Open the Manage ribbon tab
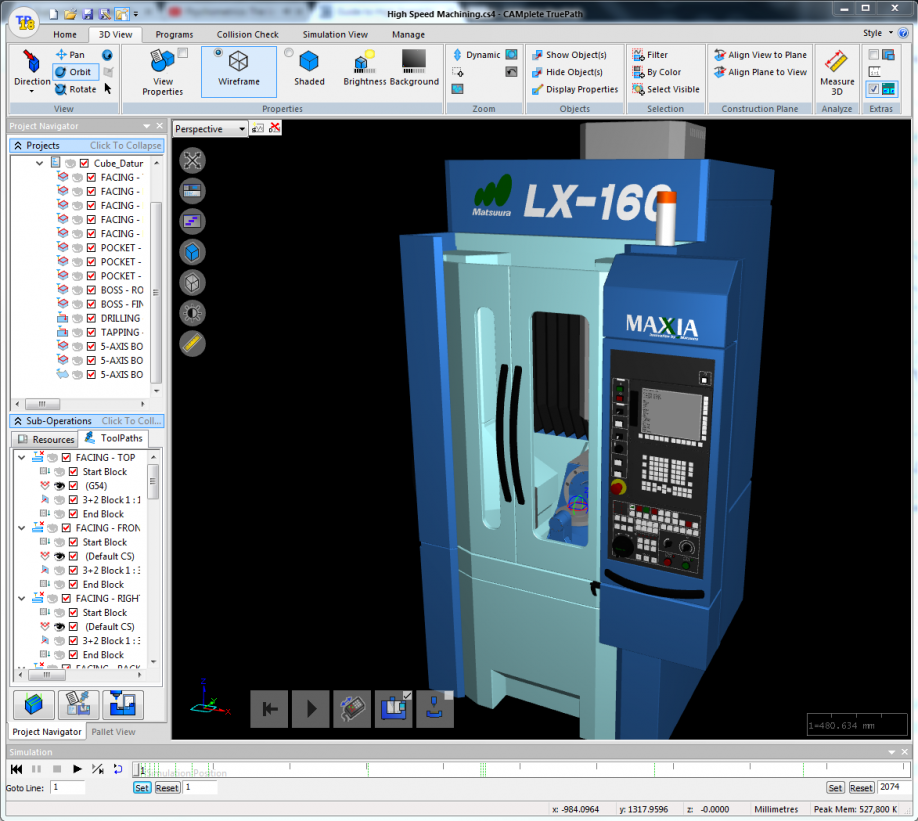The image size is (918, 821). (408, 35)
